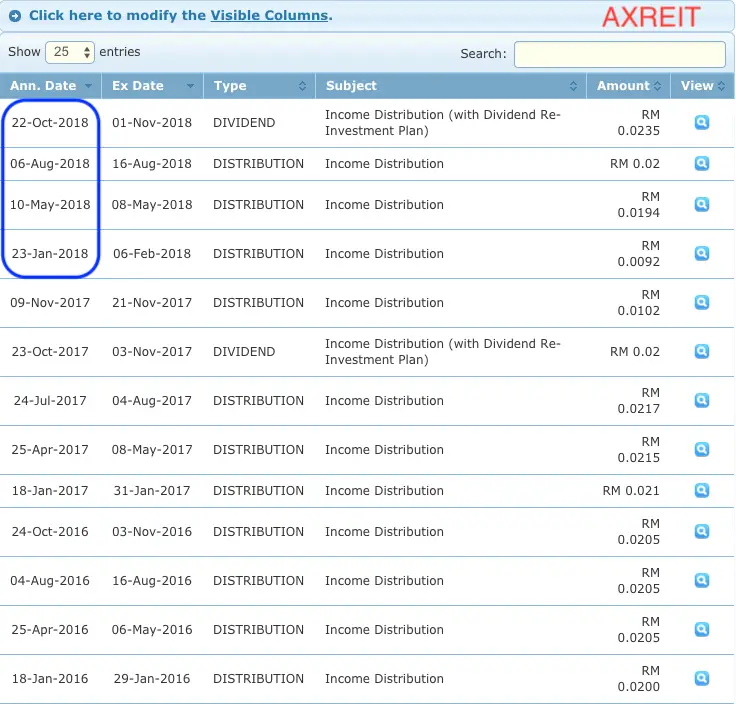Image resolution: width=736 pixels, height=704 pixels.
Task: Select announcement date 23-Oct-2017
Action: pos(50,352)
